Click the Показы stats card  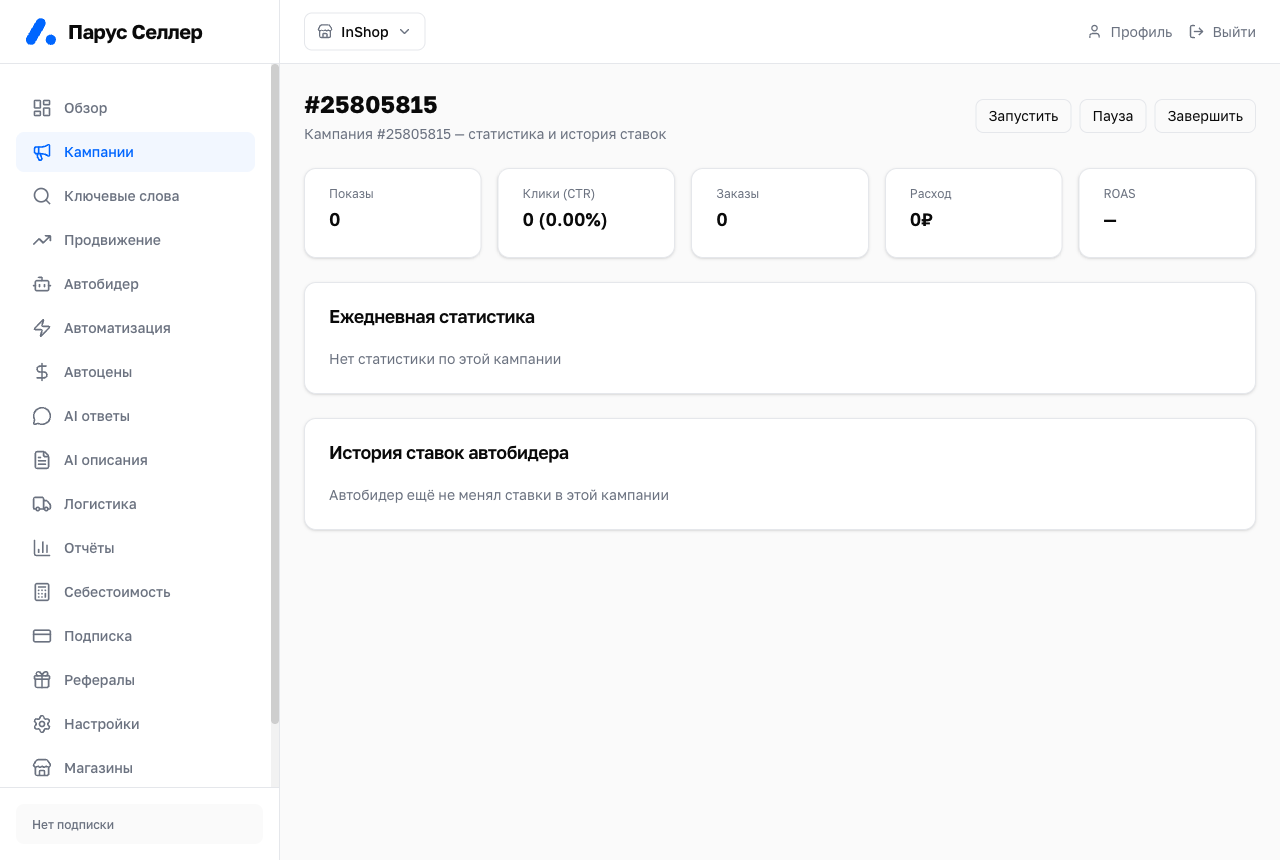(x=393, y=213)
